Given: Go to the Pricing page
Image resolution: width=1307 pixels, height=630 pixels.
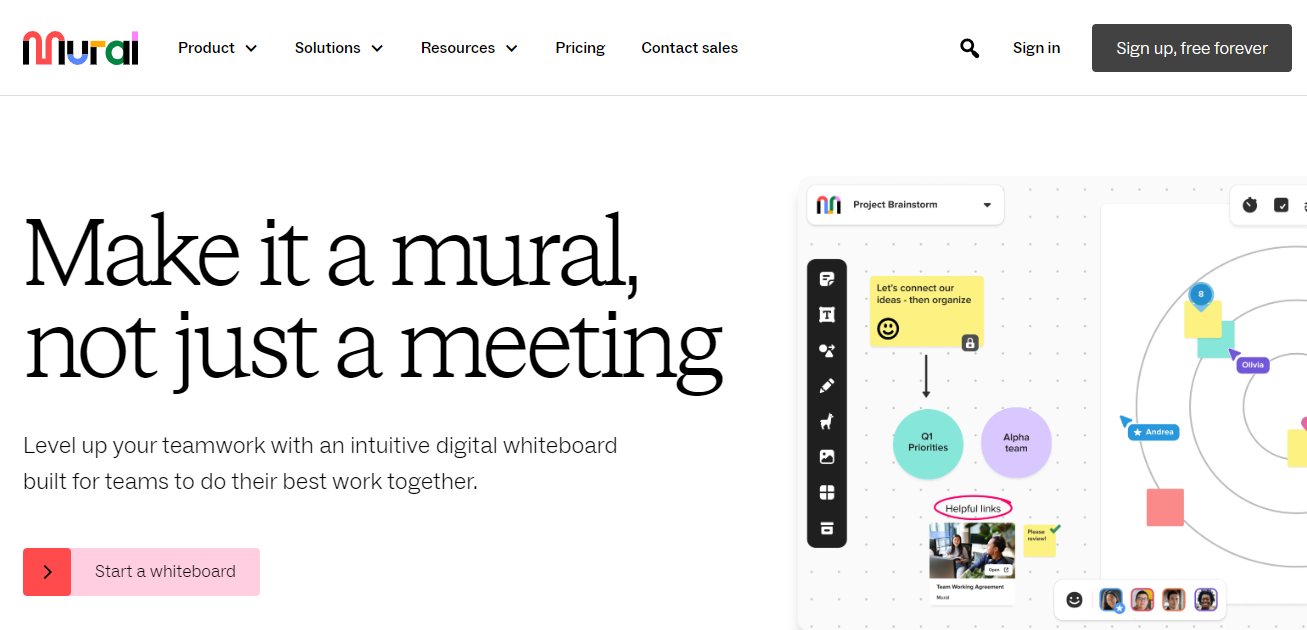Looking at the screenshot, I should pos(580,48).
